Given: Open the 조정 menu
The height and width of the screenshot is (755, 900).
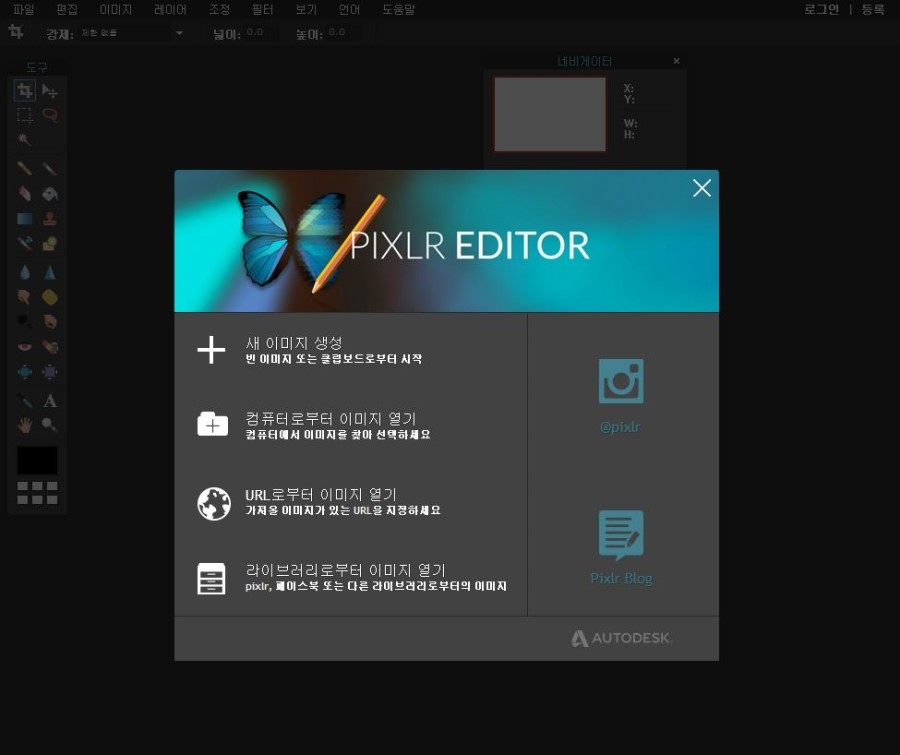Looking at the screenshot, I should coord(219,9).
